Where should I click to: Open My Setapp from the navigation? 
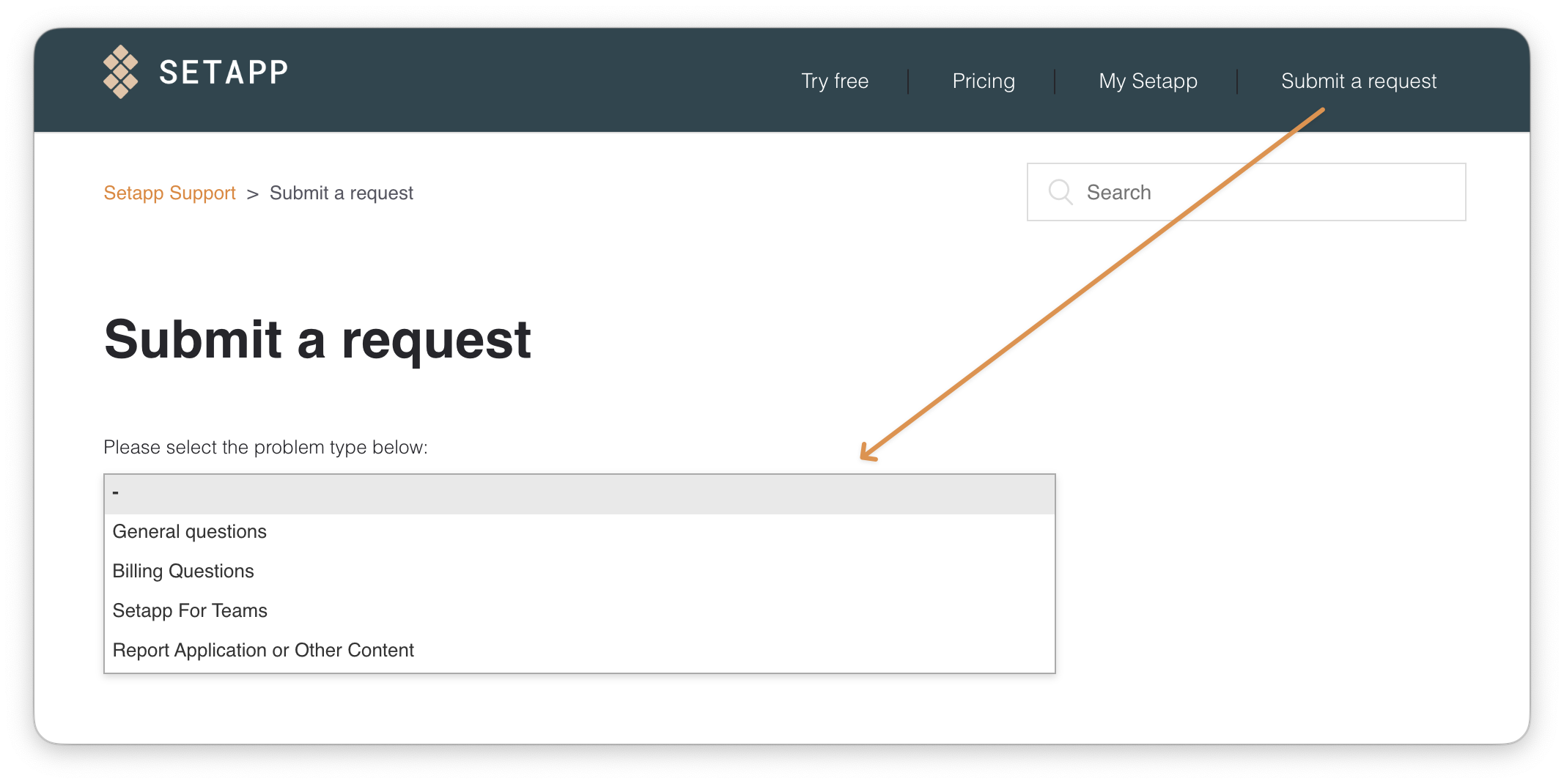click(x=1148, y=81)
